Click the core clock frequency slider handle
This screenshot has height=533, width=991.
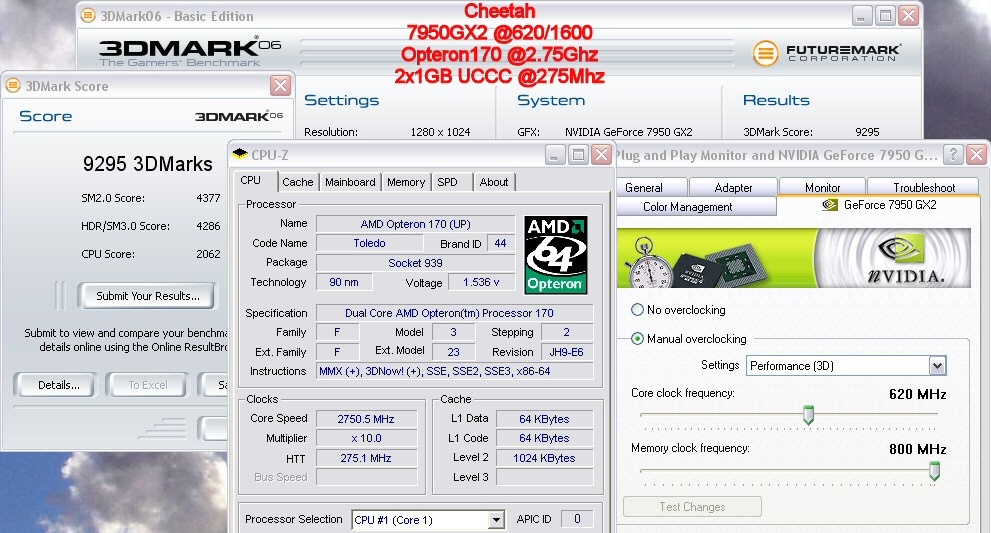(808, 415)
